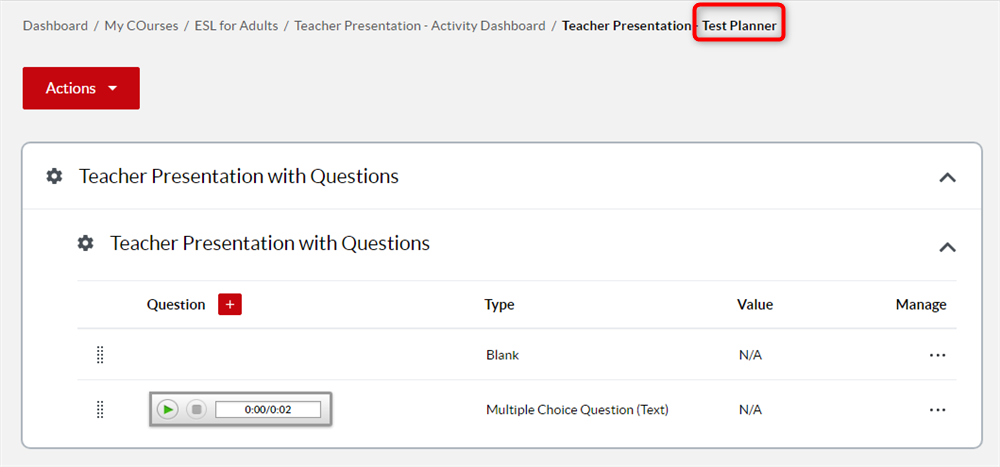The height and width of the screenshot is (467, 1000).
Task: Grab the drag handle on the Blank row
Action: coord(100,355)
